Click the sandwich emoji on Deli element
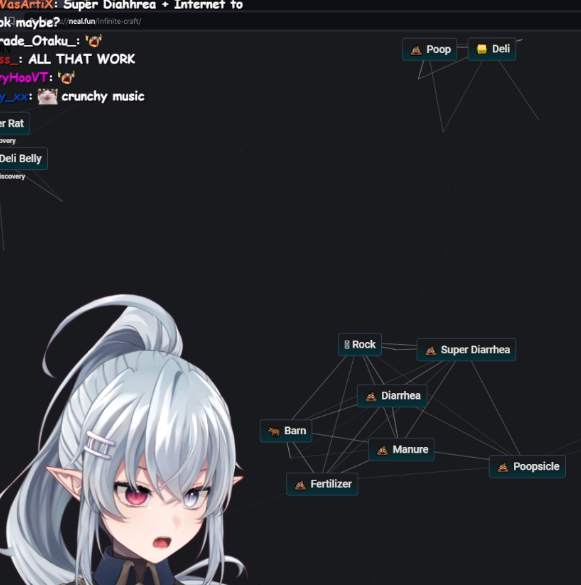The width and height of the screenshot is (581, 585). click(481, 49)
